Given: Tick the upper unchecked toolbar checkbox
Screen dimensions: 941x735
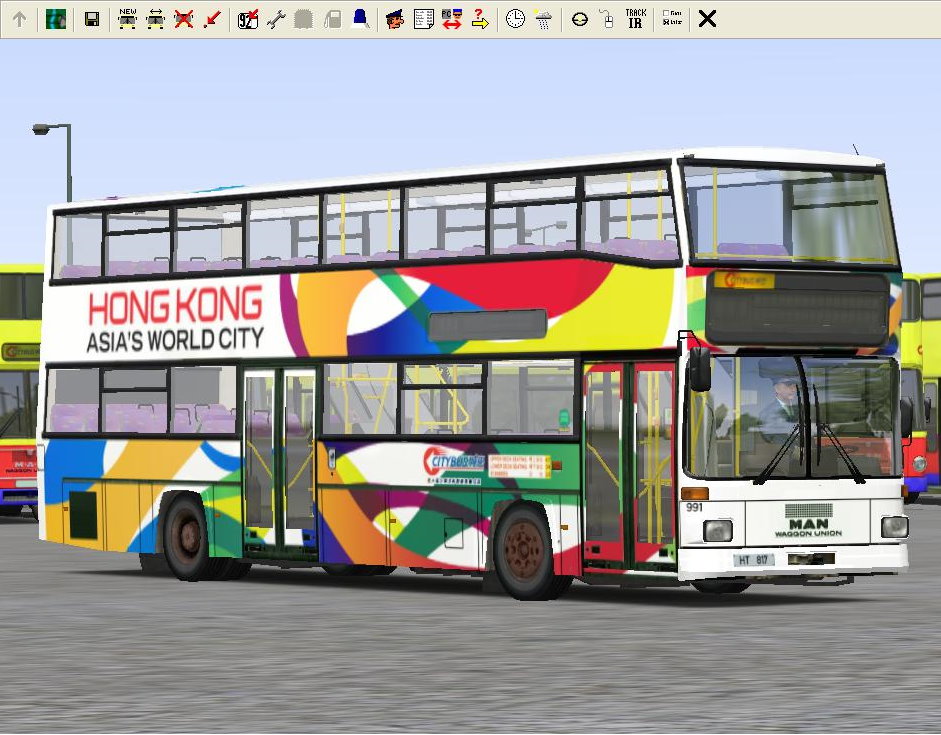Looking at the screenshot, I should [x=666, y=13].
